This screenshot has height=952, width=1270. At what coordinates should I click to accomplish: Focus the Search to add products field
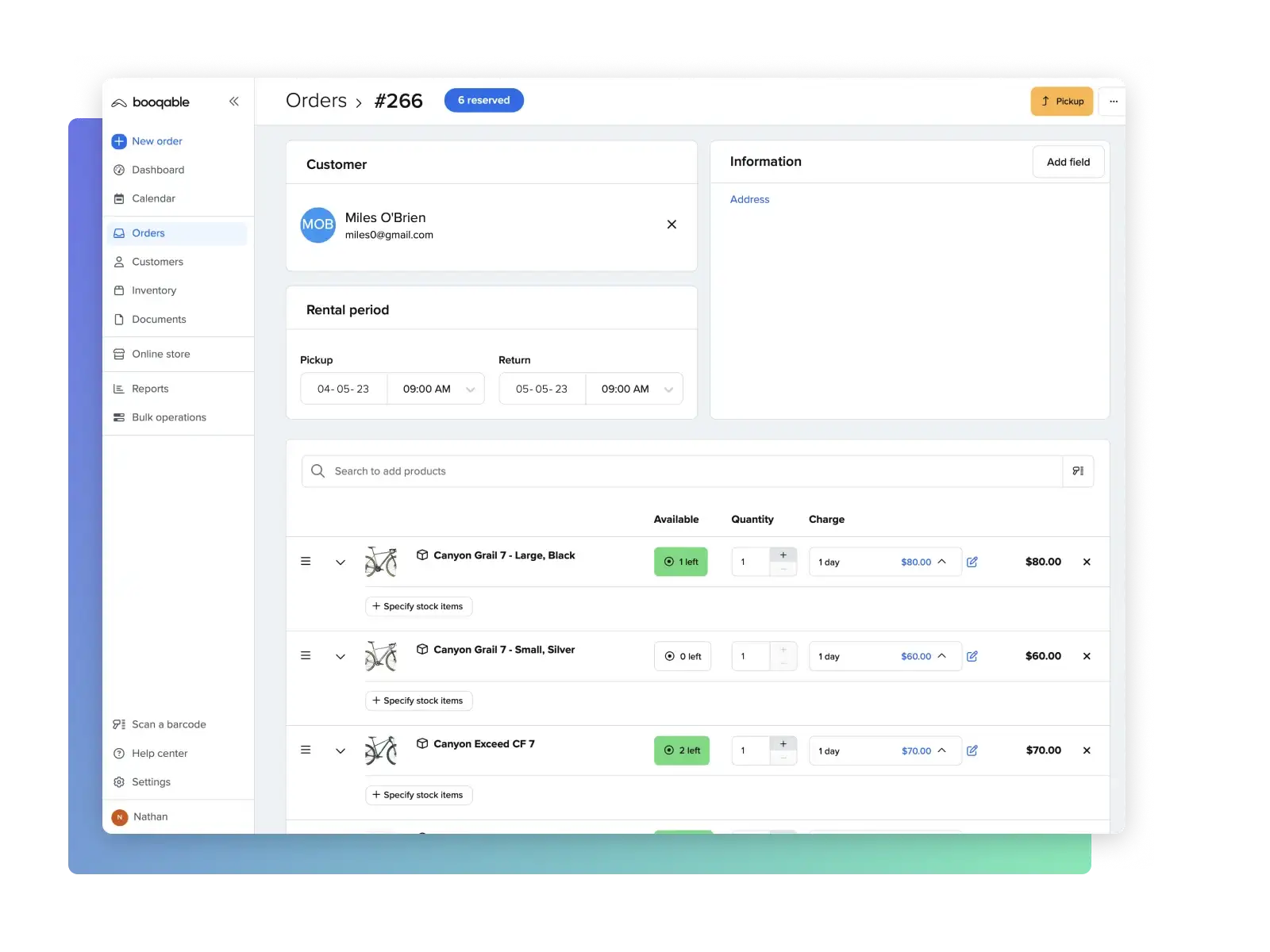click(x=682, y=471)
